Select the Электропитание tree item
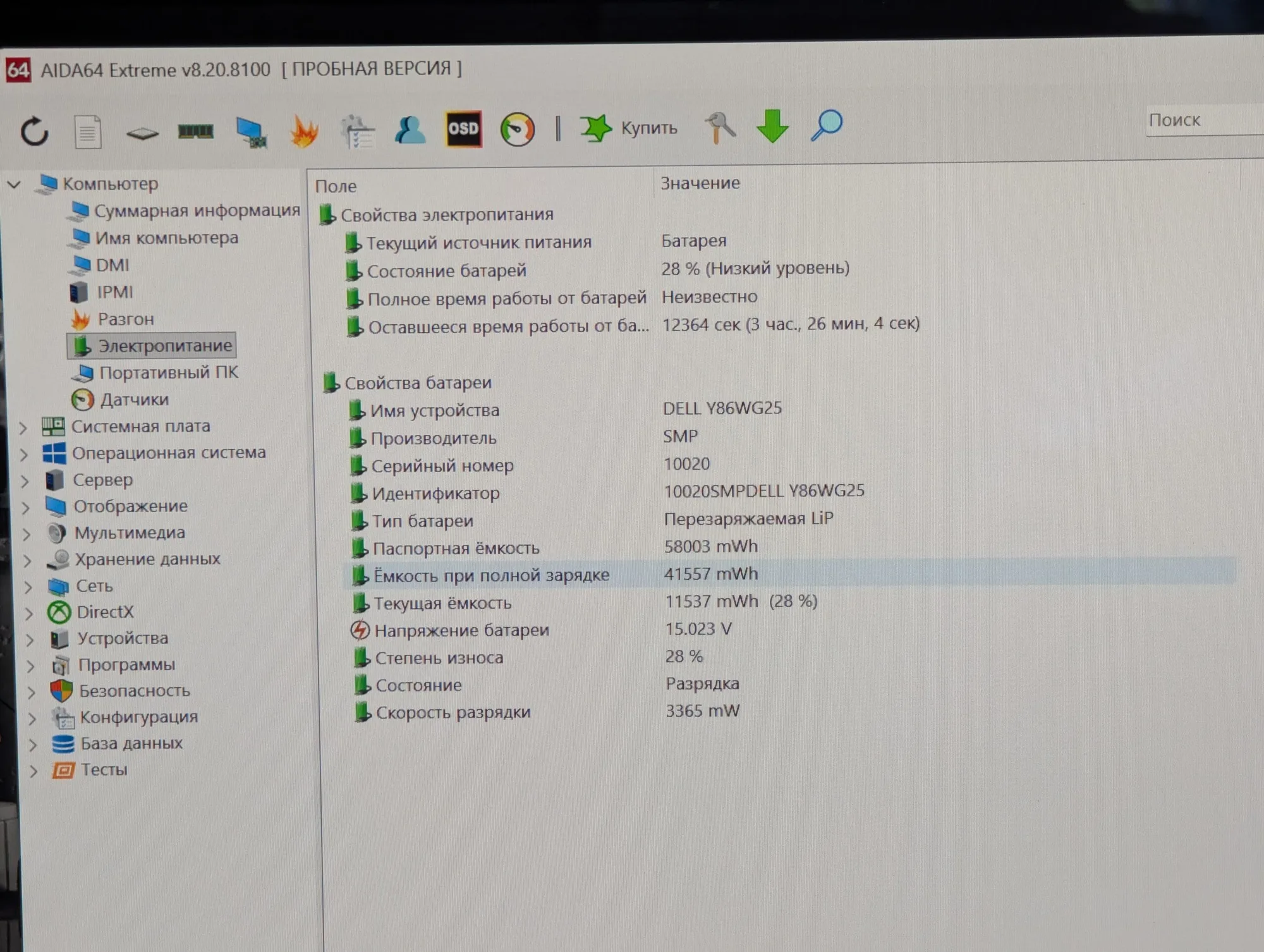 coord(152,346)
